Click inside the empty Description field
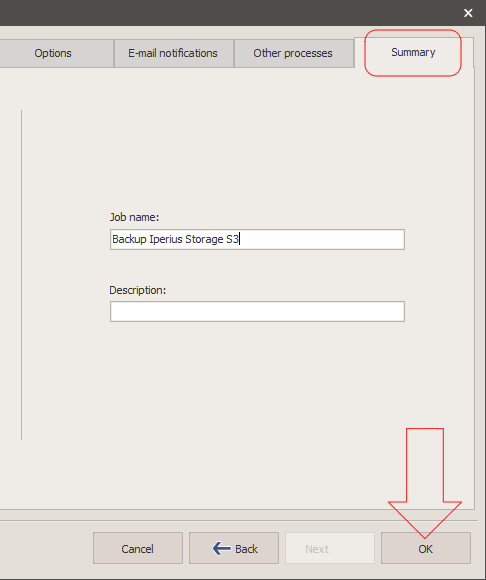 pos(257,311)
